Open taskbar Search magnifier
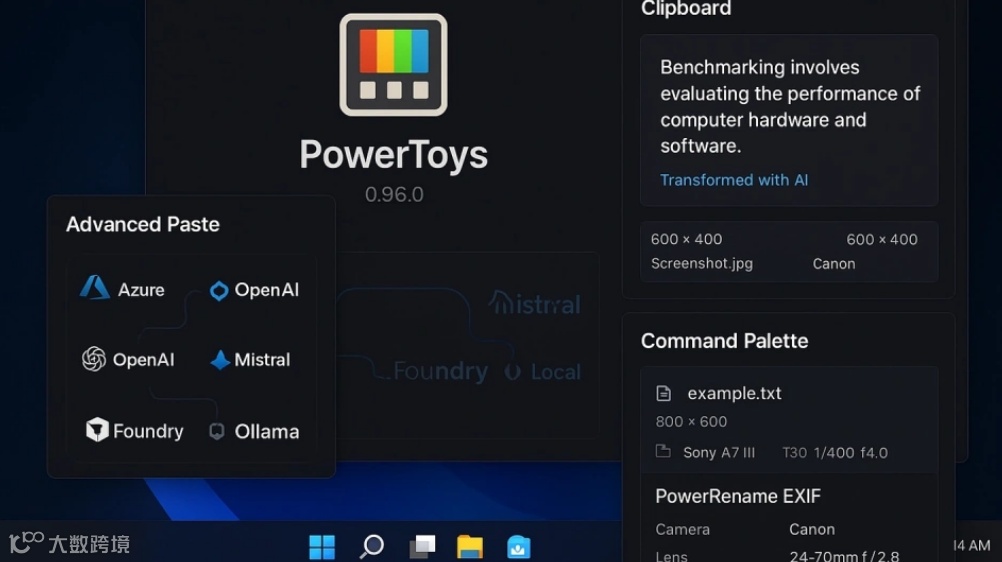This screenshot has width=1002, height=562. [372, 547]
